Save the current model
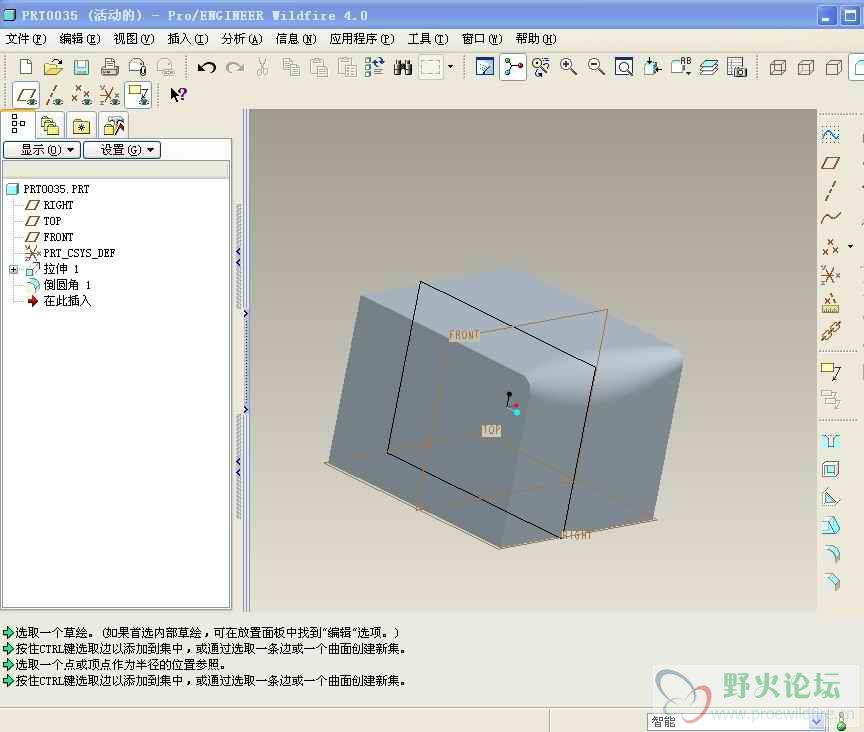Image resolution: width=864 pixels, height=732 pixels. coord(82,67)
